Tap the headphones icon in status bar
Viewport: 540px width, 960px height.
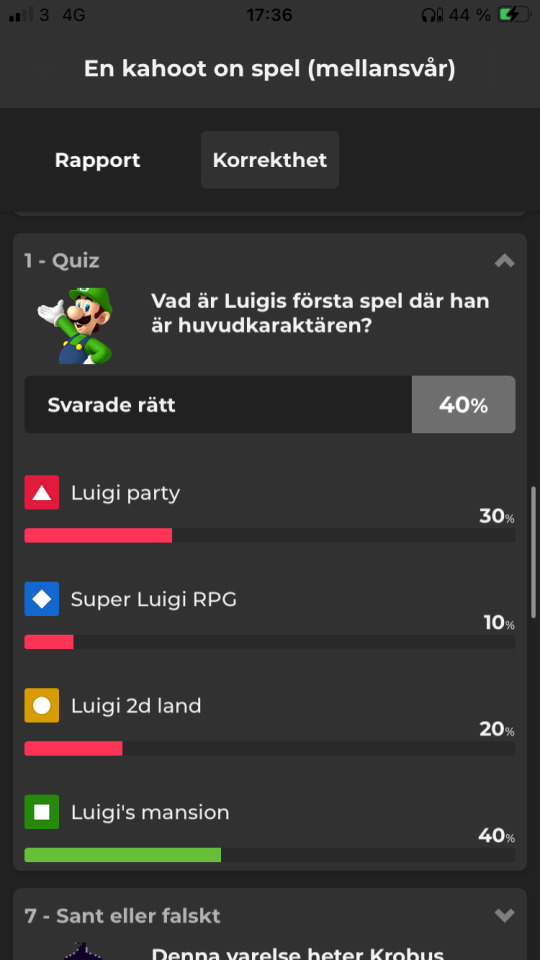pos(432,15)
